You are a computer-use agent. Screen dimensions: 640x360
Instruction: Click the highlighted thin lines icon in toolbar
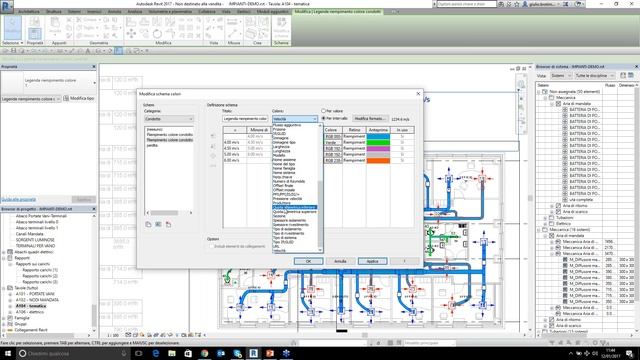click(118, 51)
